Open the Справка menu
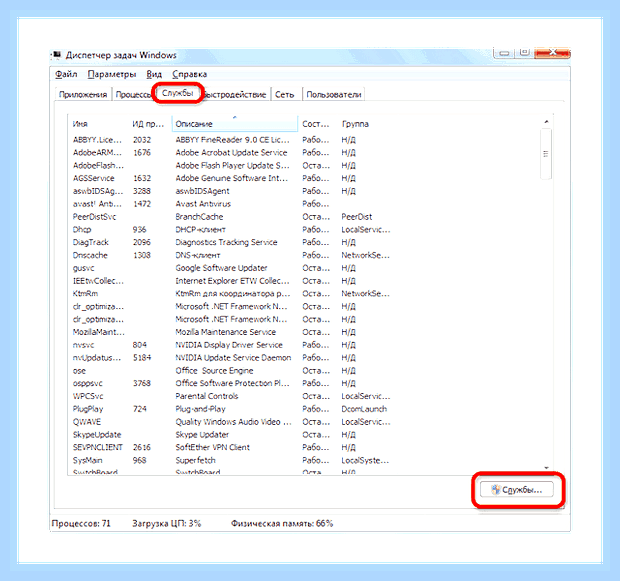The height and width of the screenshot is (581, 620). coord(189,74)
